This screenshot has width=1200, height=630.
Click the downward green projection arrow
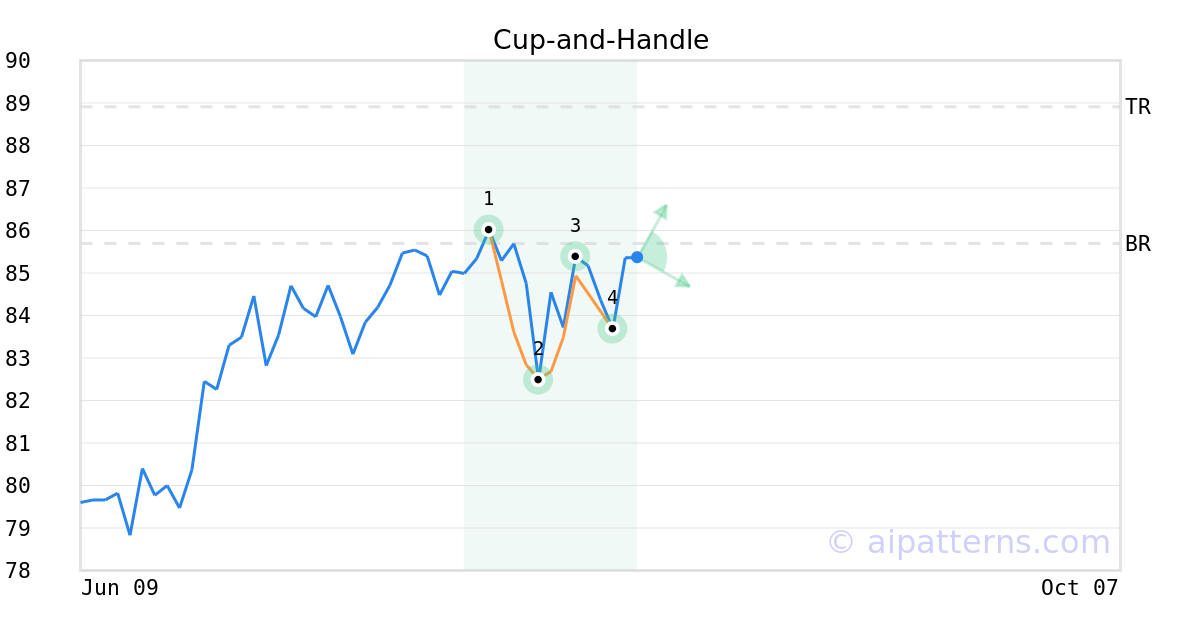(x=664, y=272)
